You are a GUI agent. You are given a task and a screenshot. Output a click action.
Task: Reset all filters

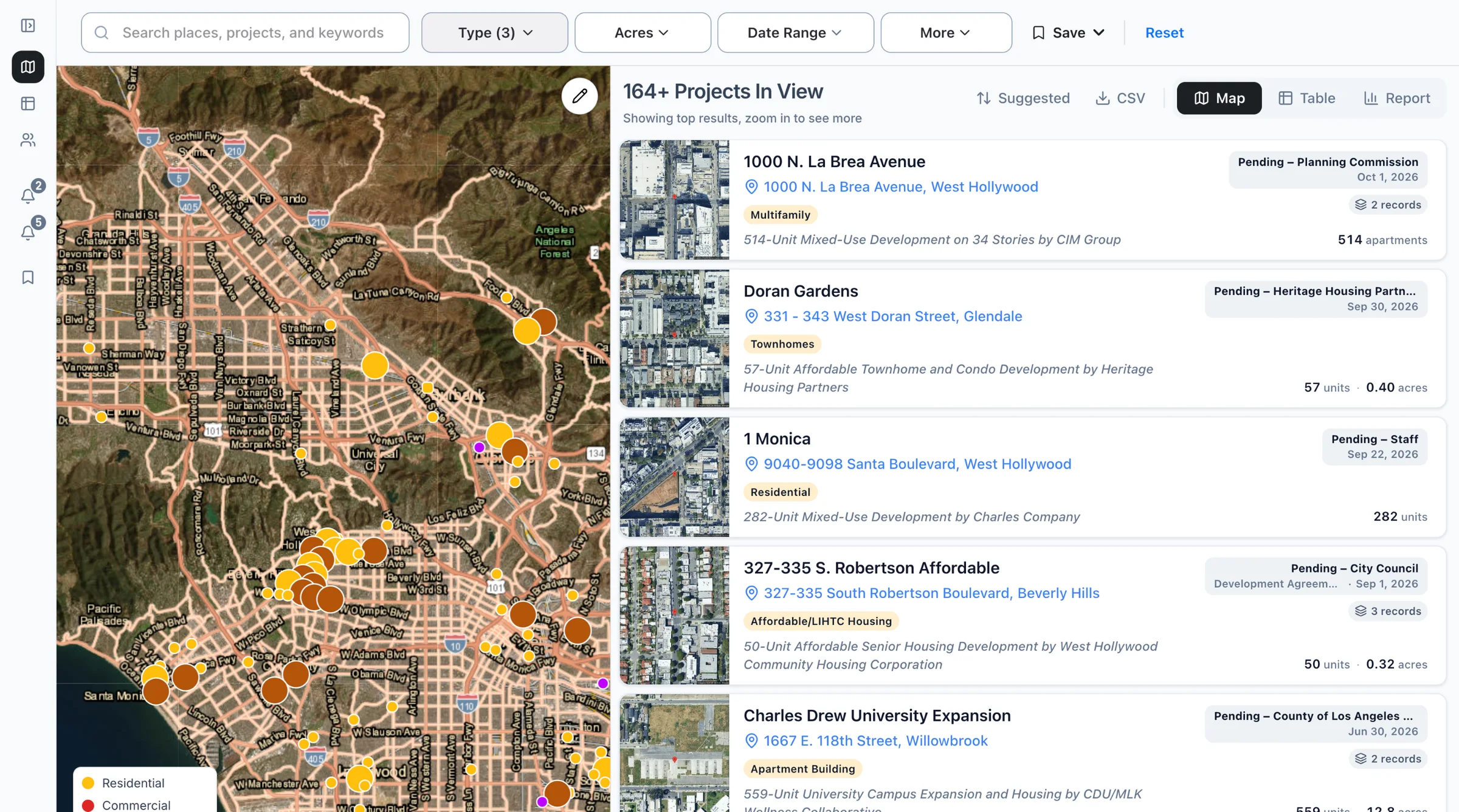pos(1164,33)
